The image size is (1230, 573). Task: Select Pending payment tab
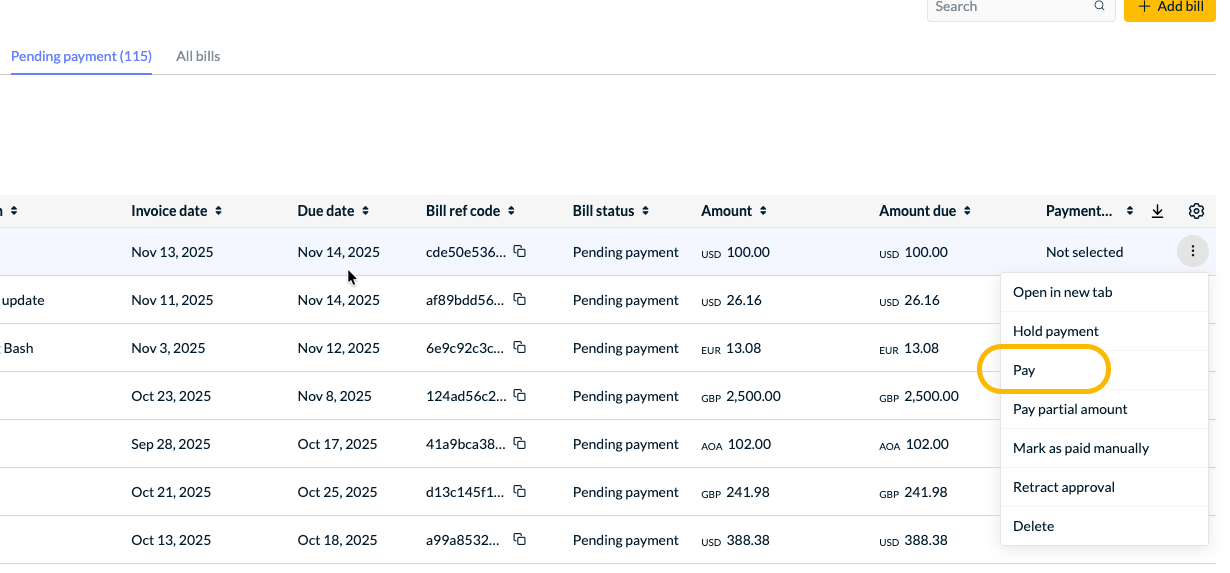coord(81,56)
